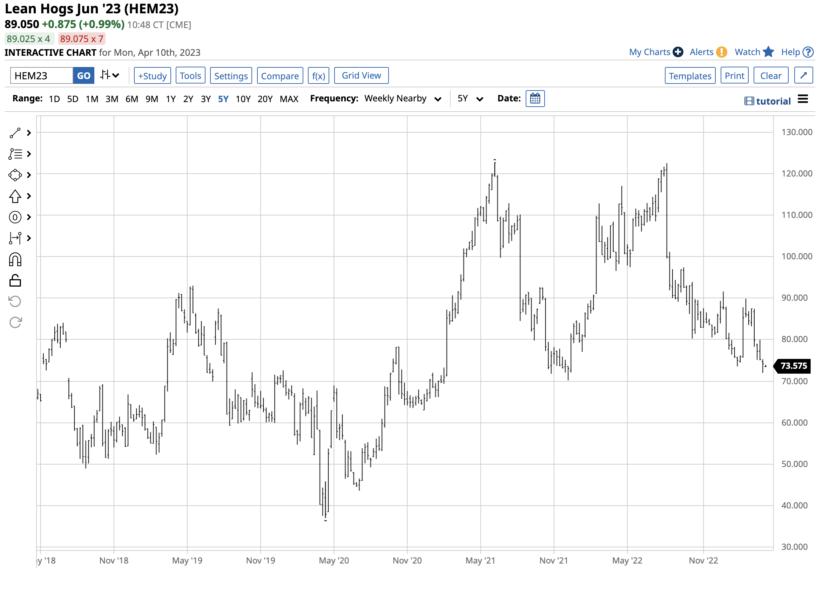Click the 73.575 current price label
The image size is (836, 600).
[x=792, y=366]
